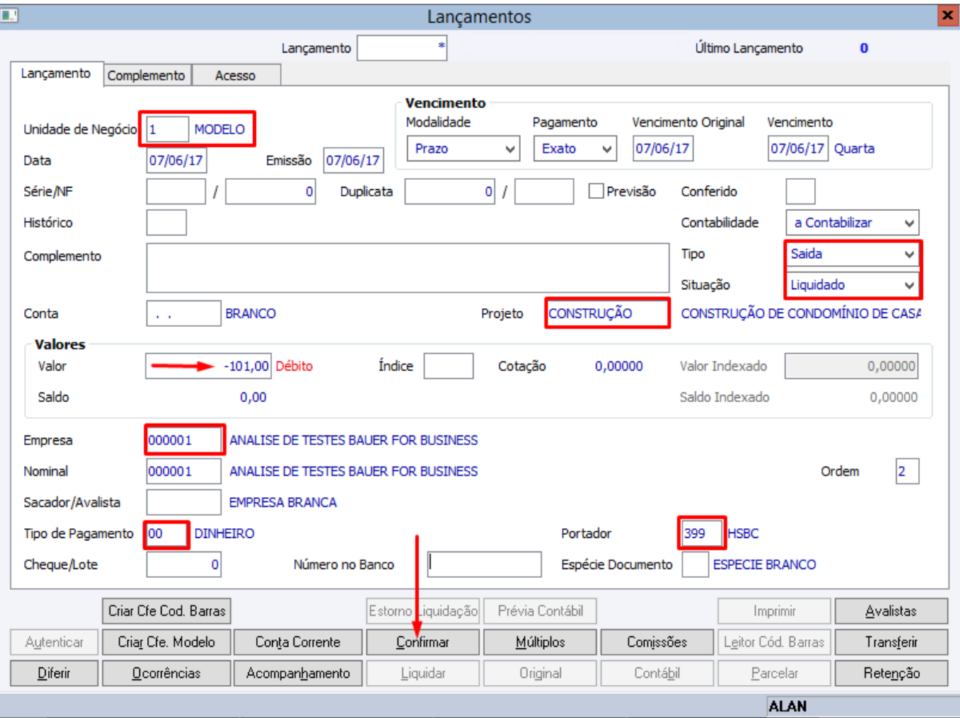Click the Série field
The height and width of the screenshot is (718, 960).
click(176, 192)
